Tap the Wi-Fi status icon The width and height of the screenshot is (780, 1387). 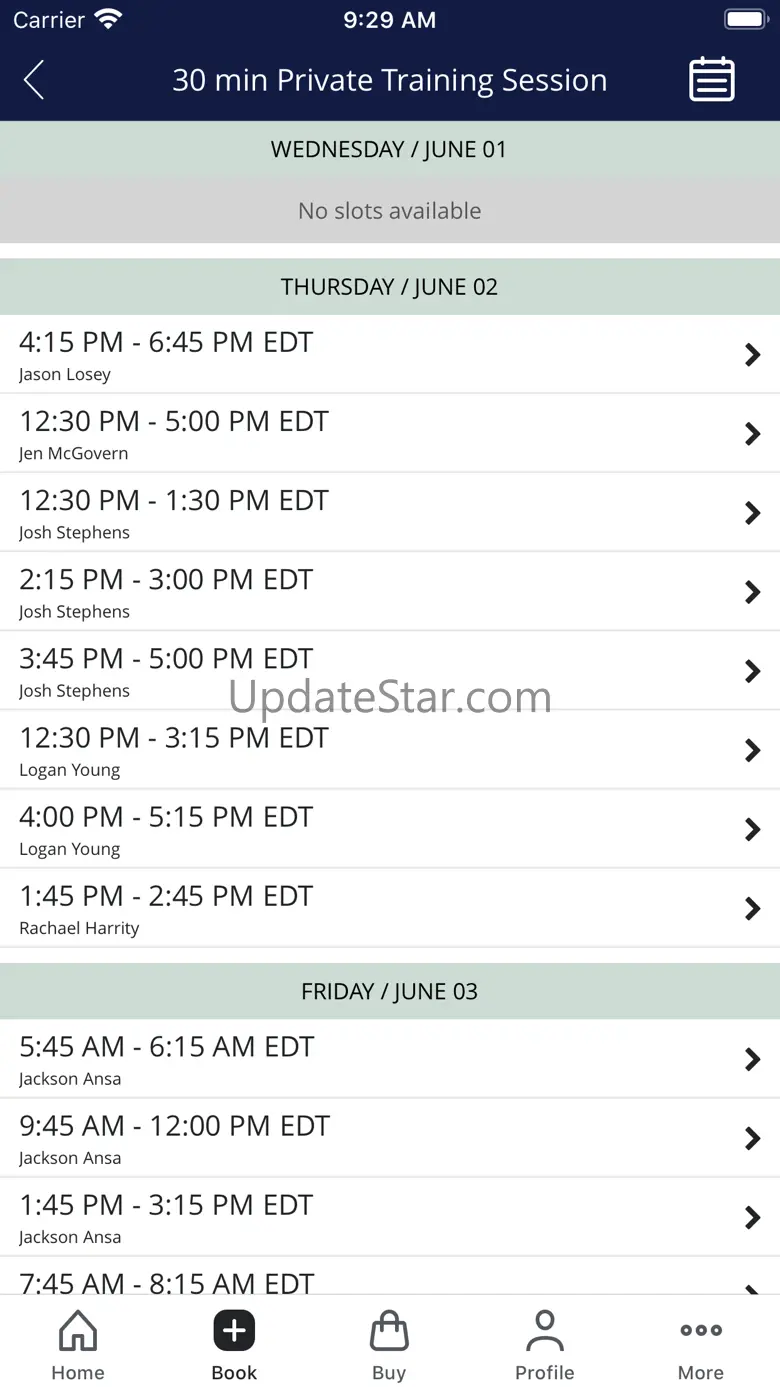coord(107,20)
